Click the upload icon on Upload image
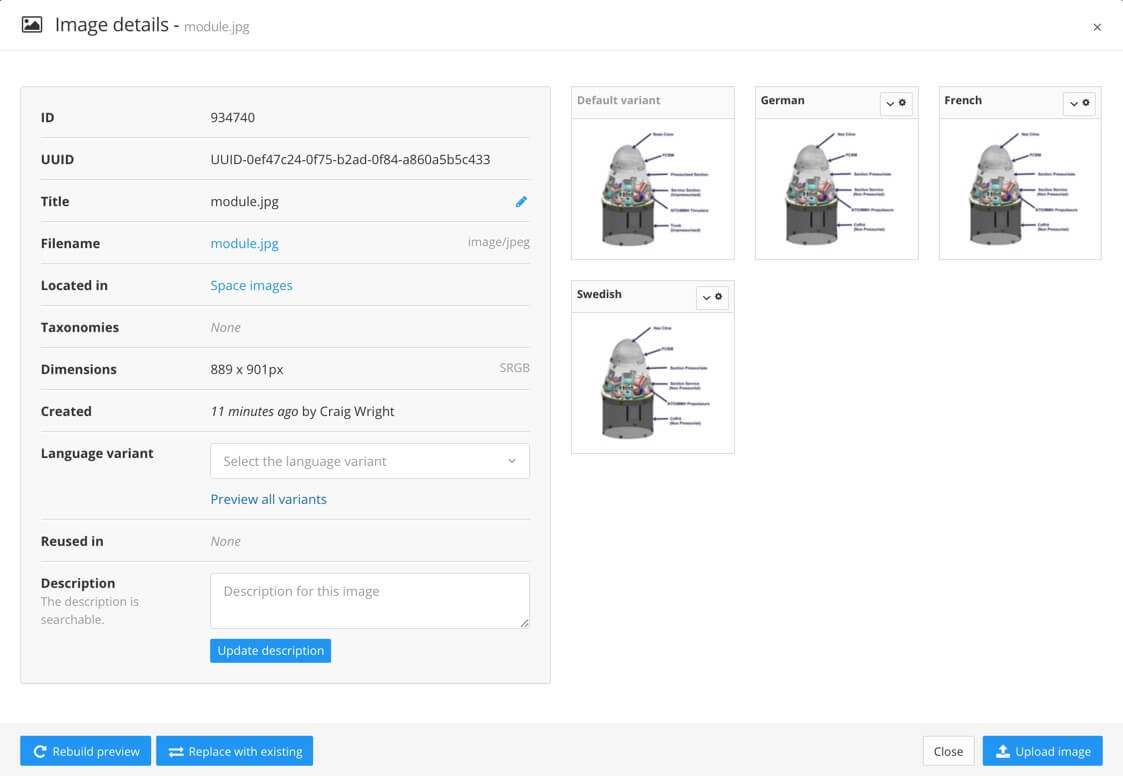Viewport: 1123px width, 776px height. pyautogui.click(x=1003, y=751)
